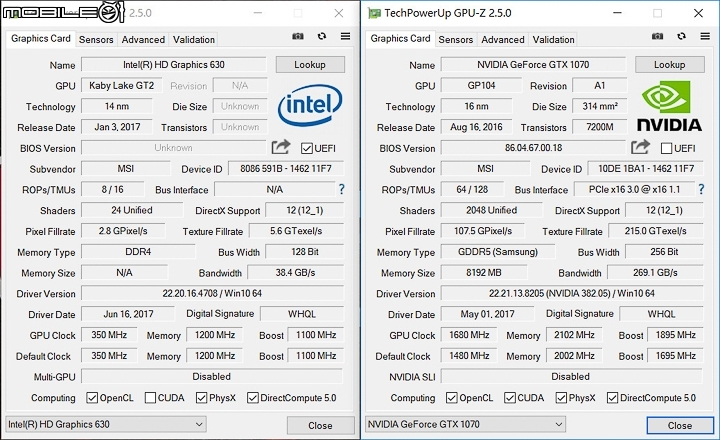
Task: Click the NVIDIA SLI field showing Disabled
Action: (572, 377)
